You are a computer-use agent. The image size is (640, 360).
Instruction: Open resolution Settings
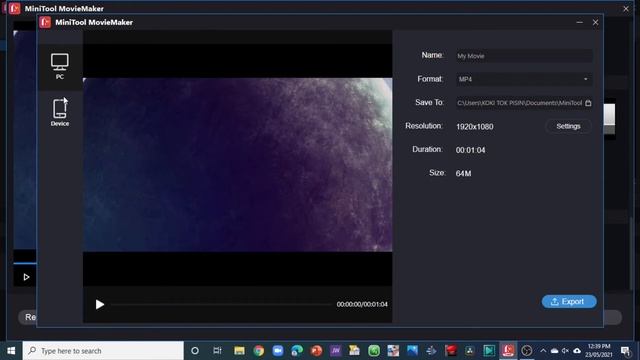[568, 126]
